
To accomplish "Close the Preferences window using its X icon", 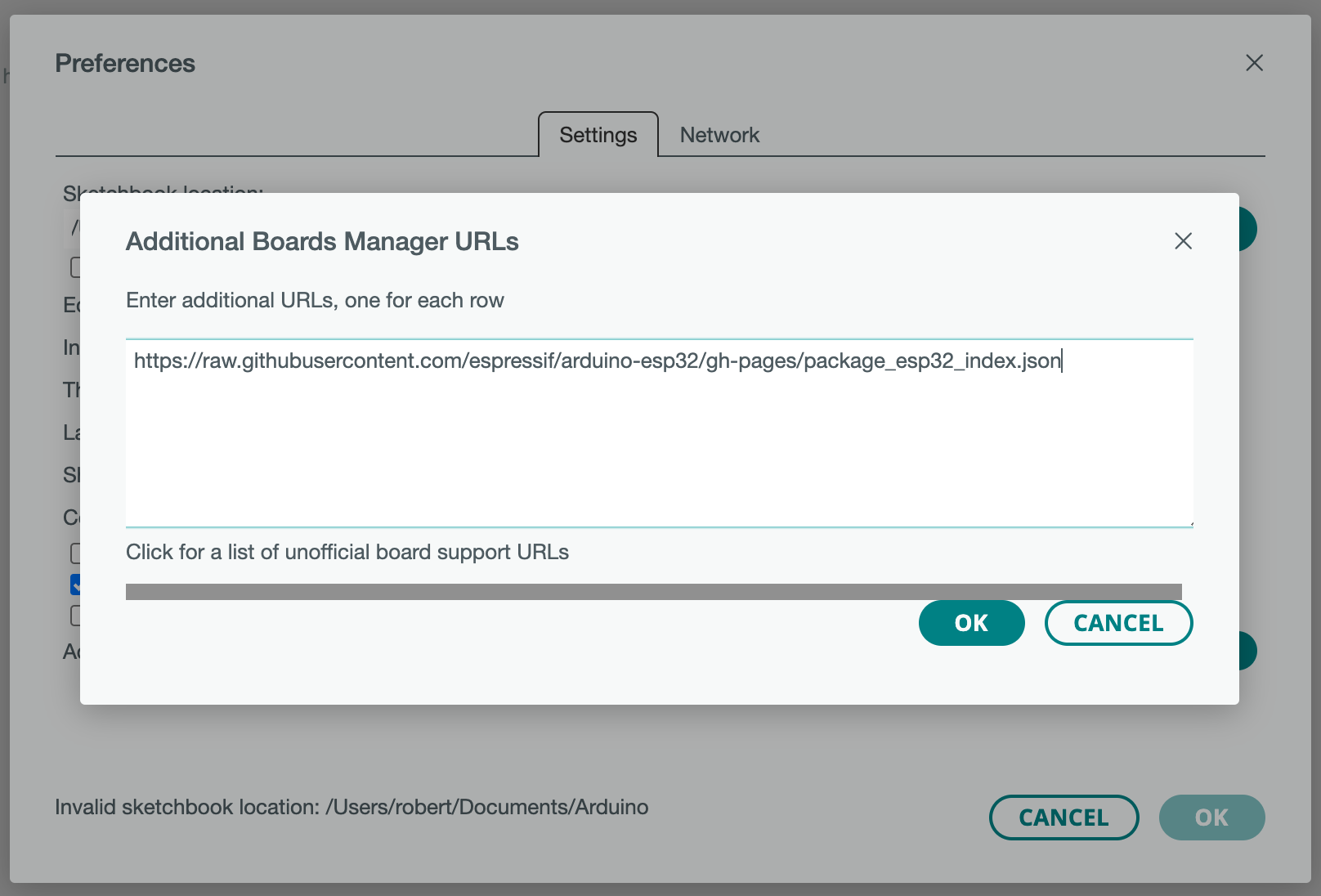I will (1255, 63).
